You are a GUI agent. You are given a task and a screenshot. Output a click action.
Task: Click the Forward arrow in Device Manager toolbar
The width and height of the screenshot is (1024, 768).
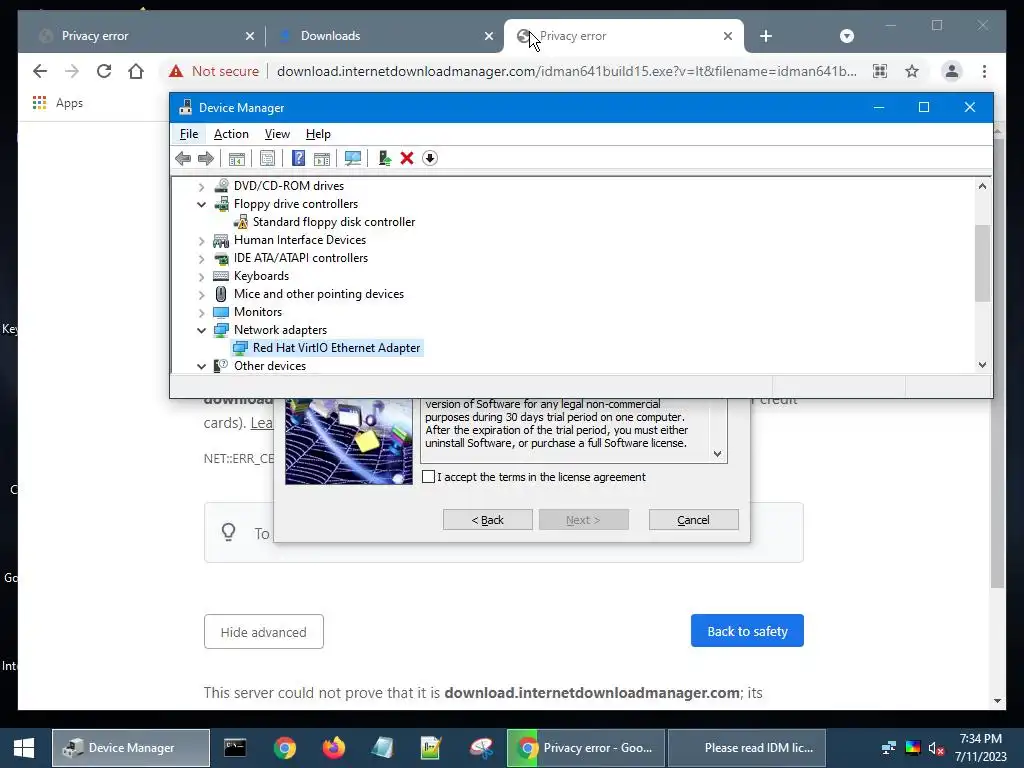click(x=206, y=158)
